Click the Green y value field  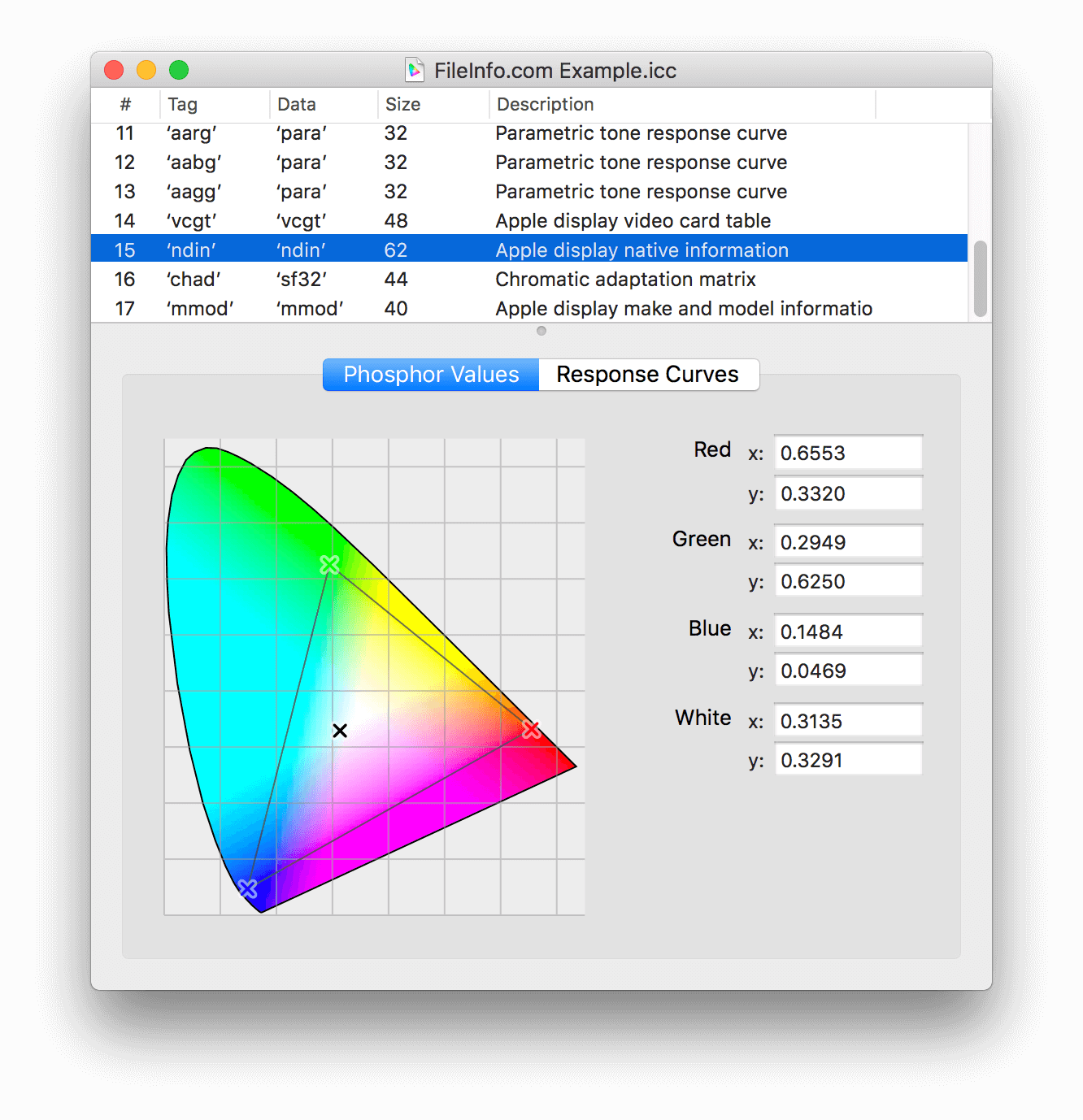click(x=847, y=582)
